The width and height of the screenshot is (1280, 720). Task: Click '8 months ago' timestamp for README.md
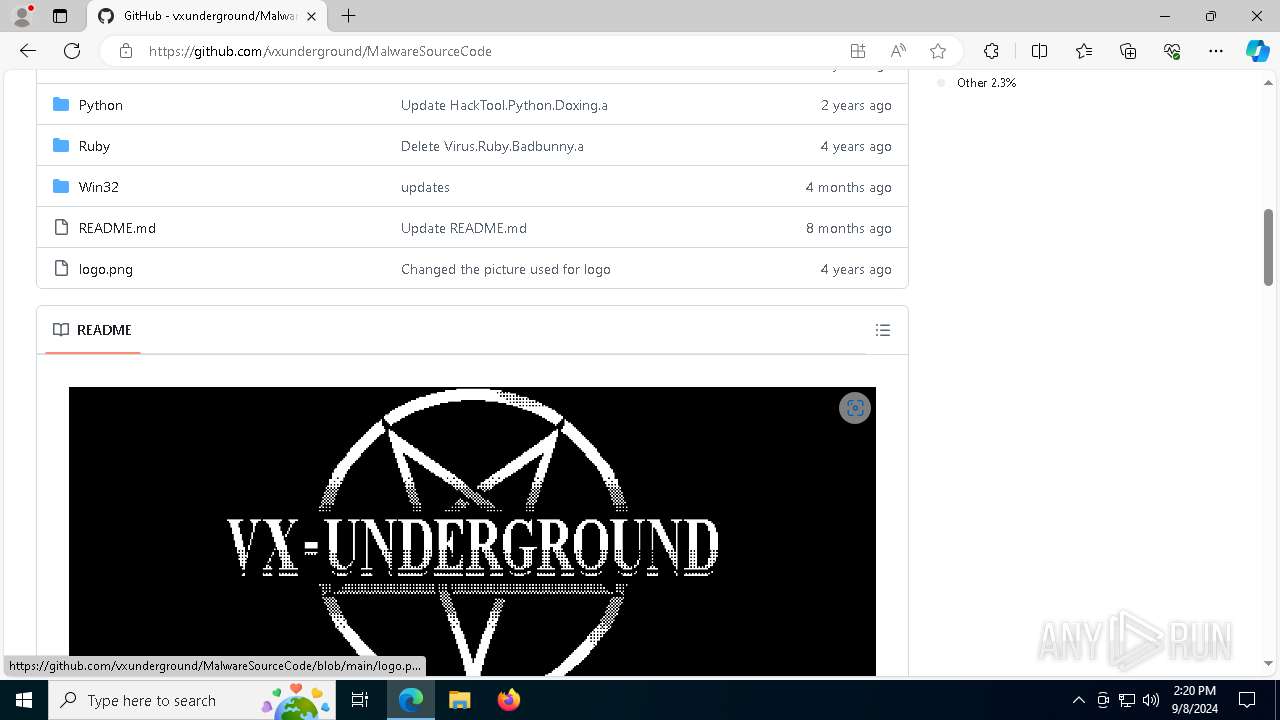pyautogui.click(x=849, y=228)
